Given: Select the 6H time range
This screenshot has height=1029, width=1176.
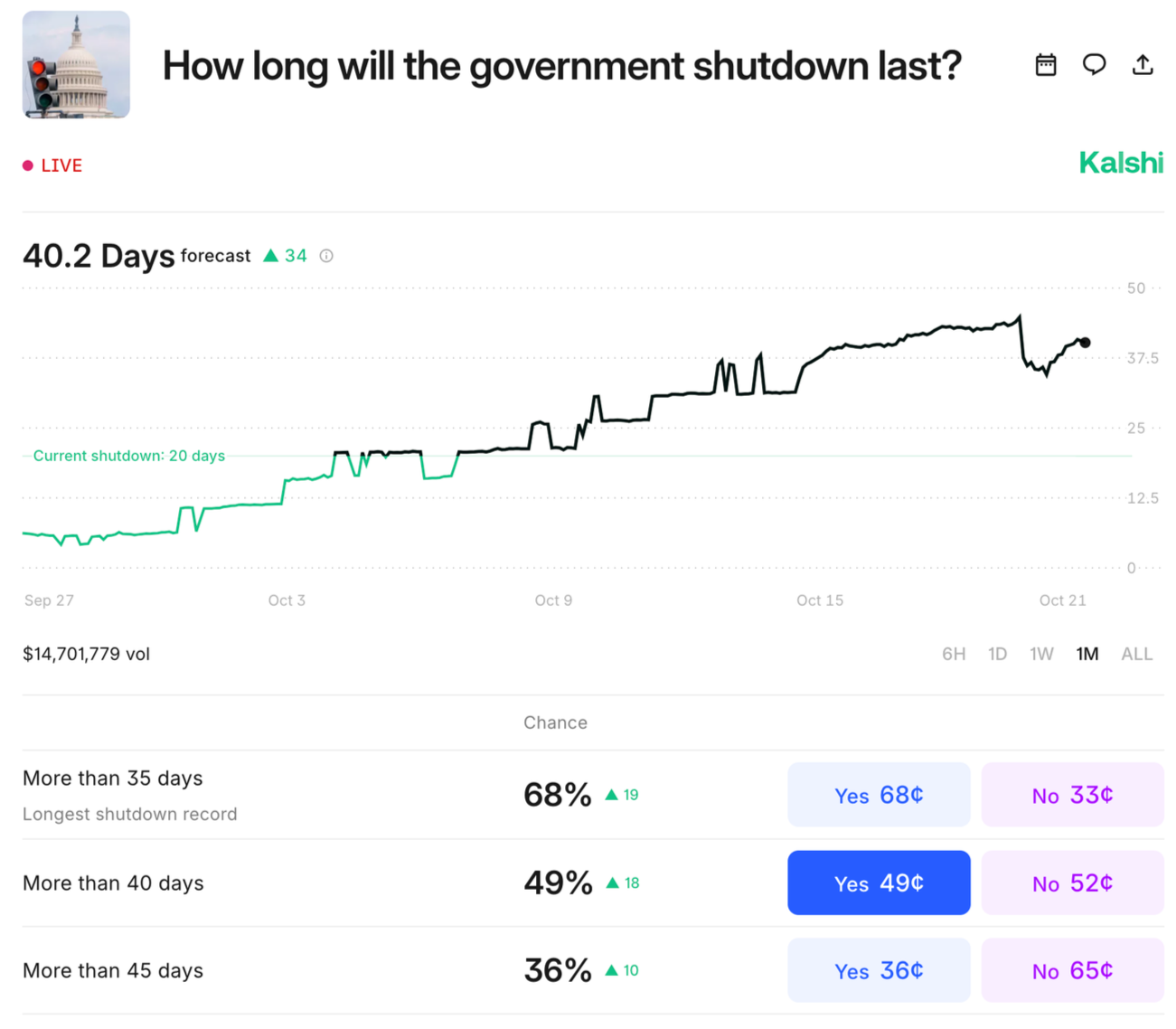Looking at the screenshot, I should pyautogui.click(x=954, y=654).
